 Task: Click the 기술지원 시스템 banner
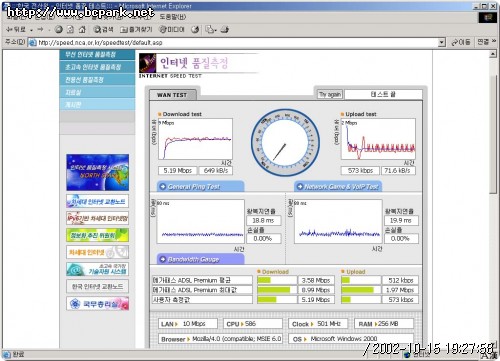[97, 269]
